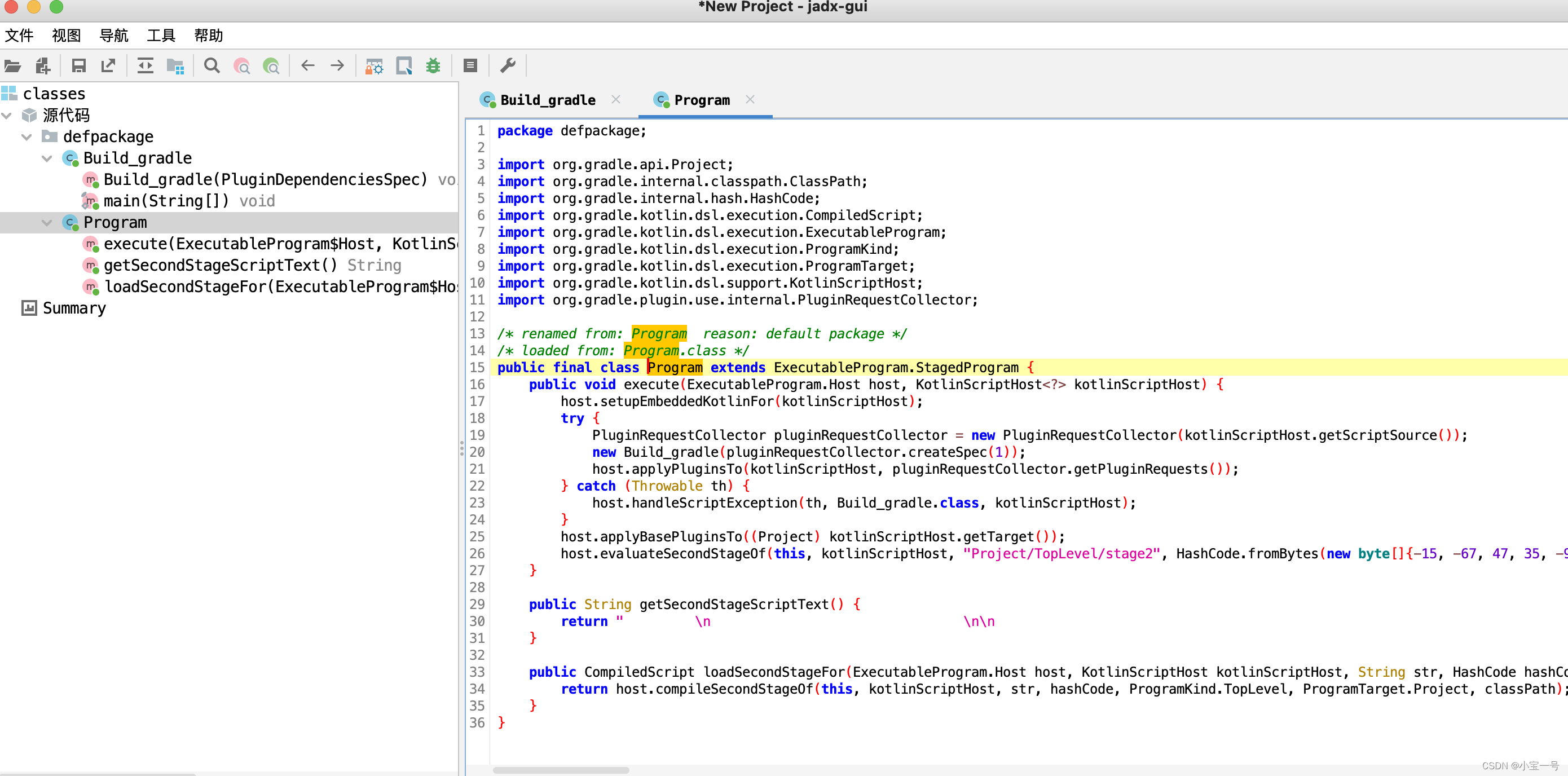This screenshot has width=1568, height=776.
Task: Collapse the Program class node
Action: tap(47, 223)
